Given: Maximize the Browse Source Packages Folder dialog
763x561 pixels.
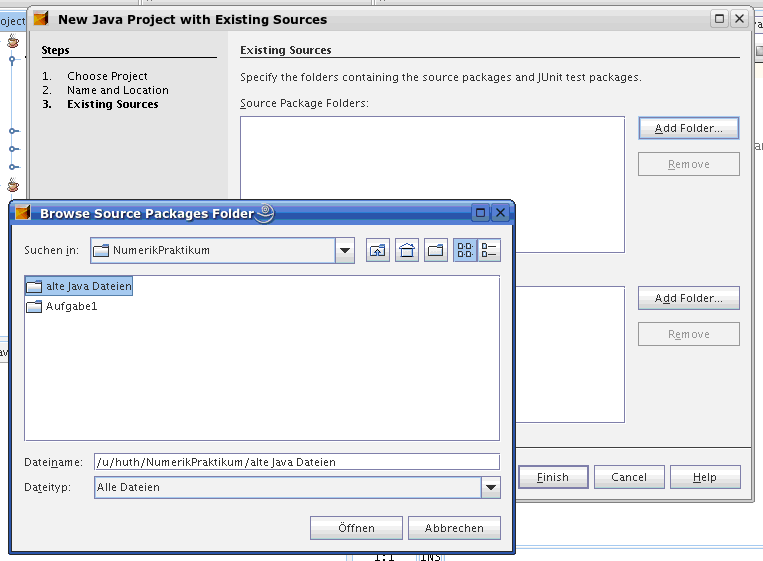Looking at the screenshot, I should click(480, 213).
